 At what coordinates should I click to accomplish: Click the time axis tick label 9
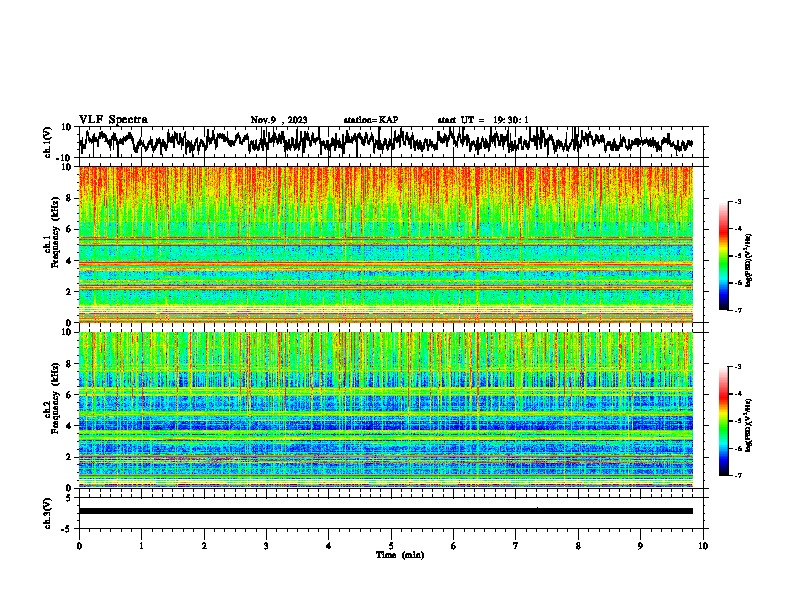[640, 546]
